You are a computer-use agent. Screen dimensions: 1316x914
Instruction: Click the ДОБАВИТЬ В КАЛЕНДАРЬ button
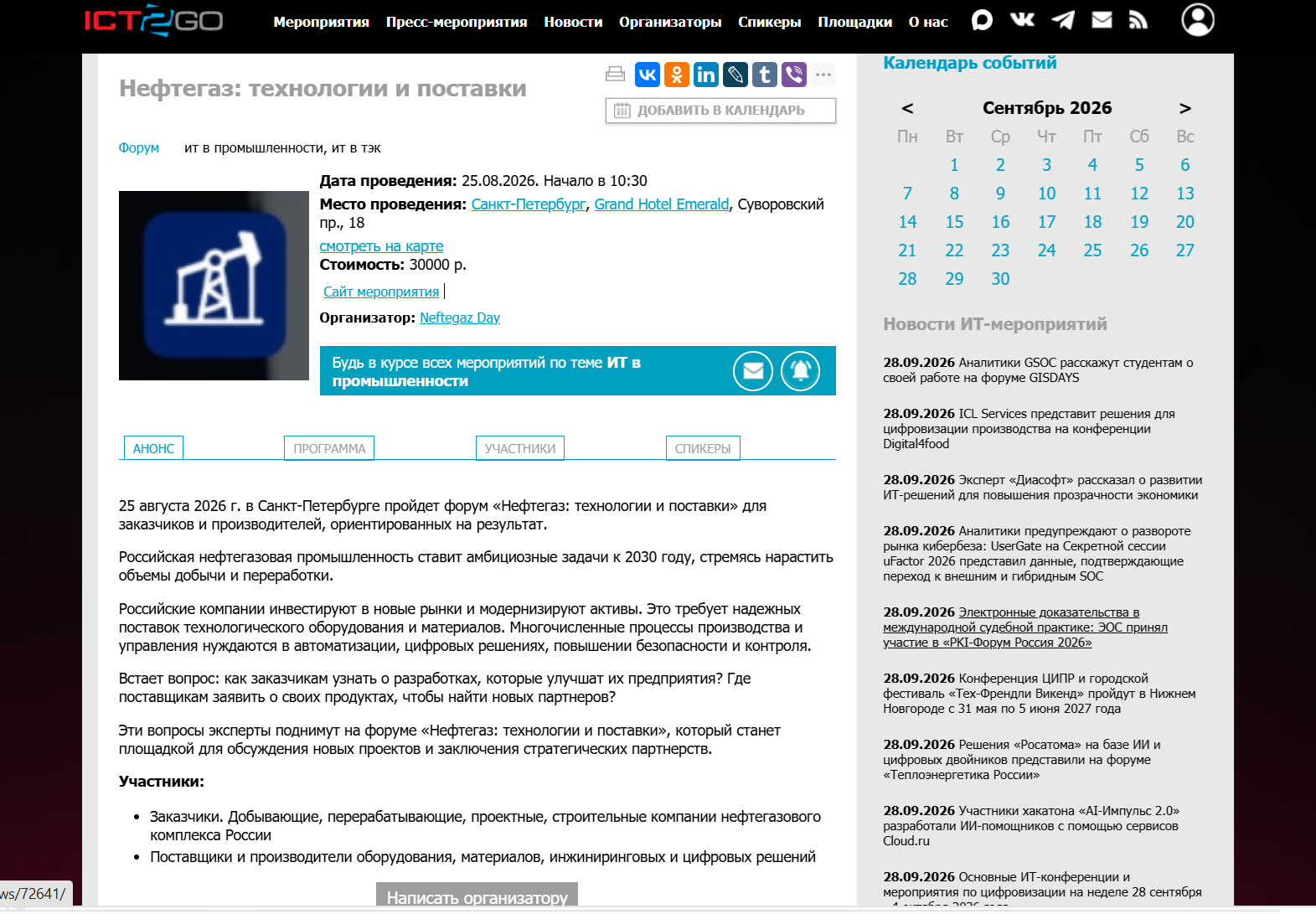click(x=720, y=111)
